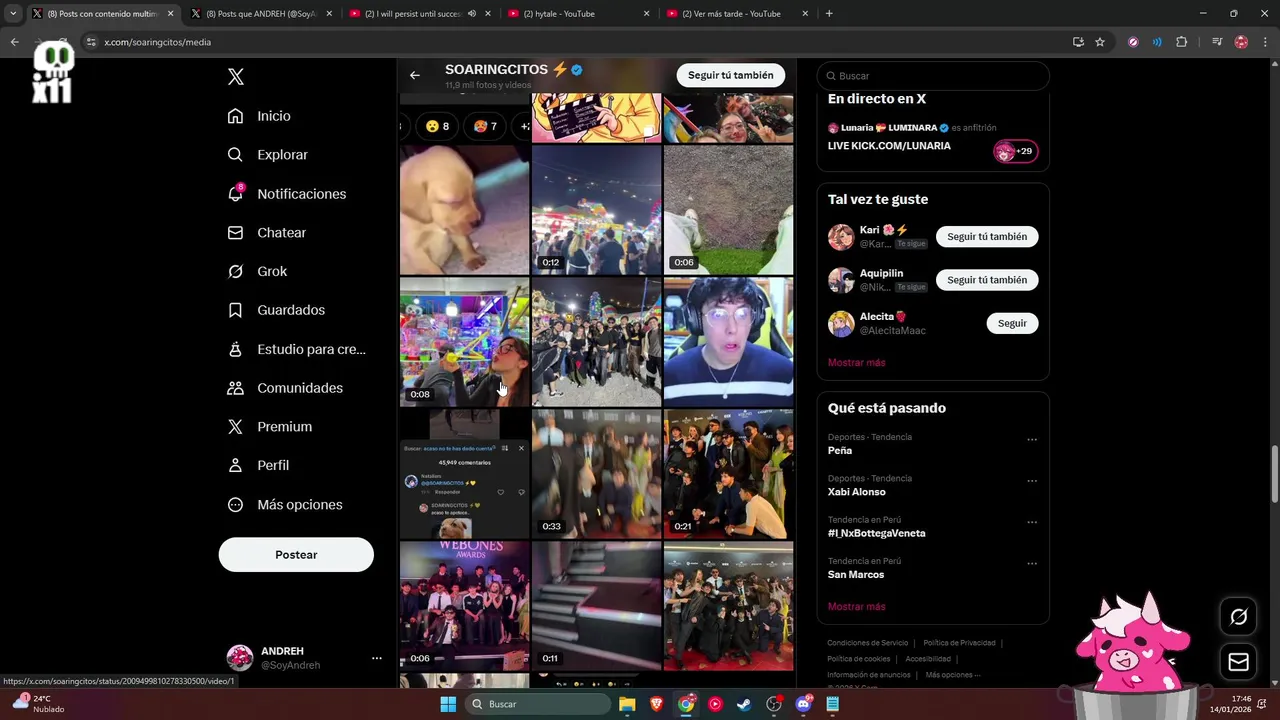This screenshot has width=1280, height=720.
Task: Open the Grok floating button
Action: (1238, 617)
